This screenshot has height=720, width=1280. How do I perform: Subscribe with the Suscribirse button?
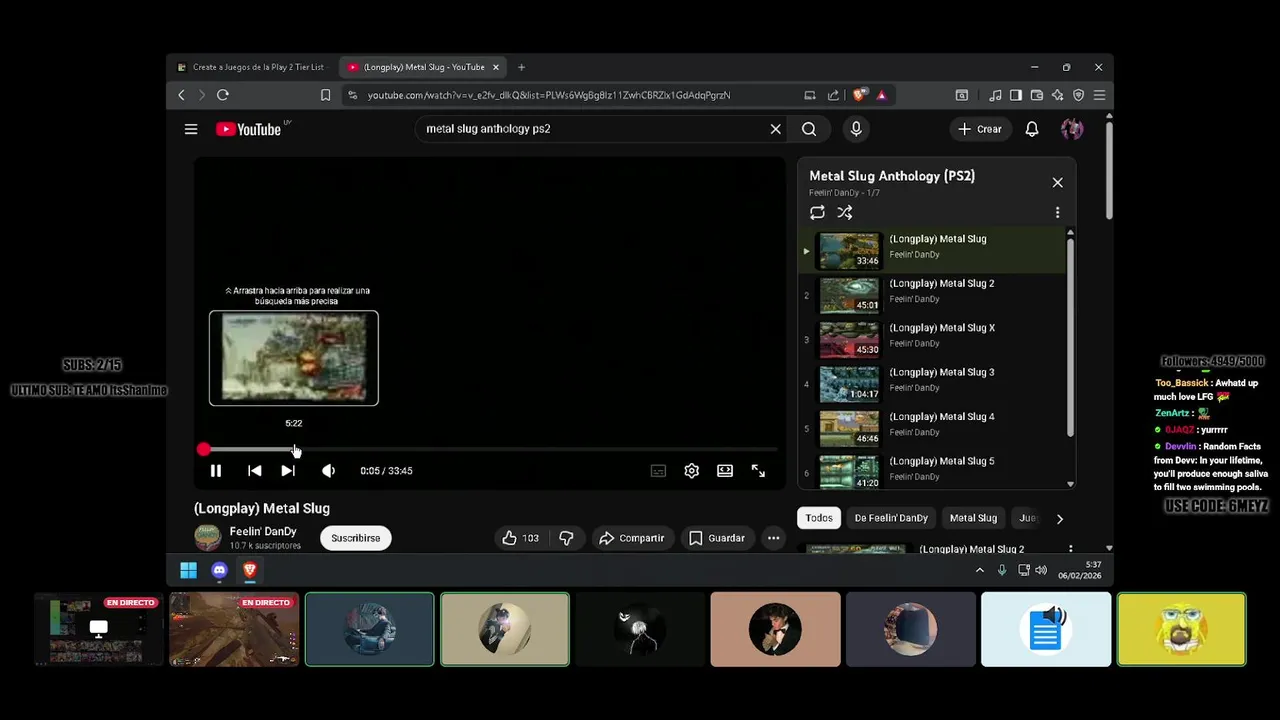tap(356, 538)
